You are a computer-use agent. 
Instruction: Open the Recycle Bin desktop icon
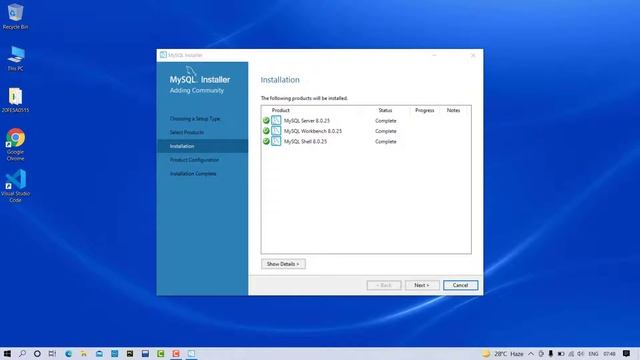click(16, 16)
